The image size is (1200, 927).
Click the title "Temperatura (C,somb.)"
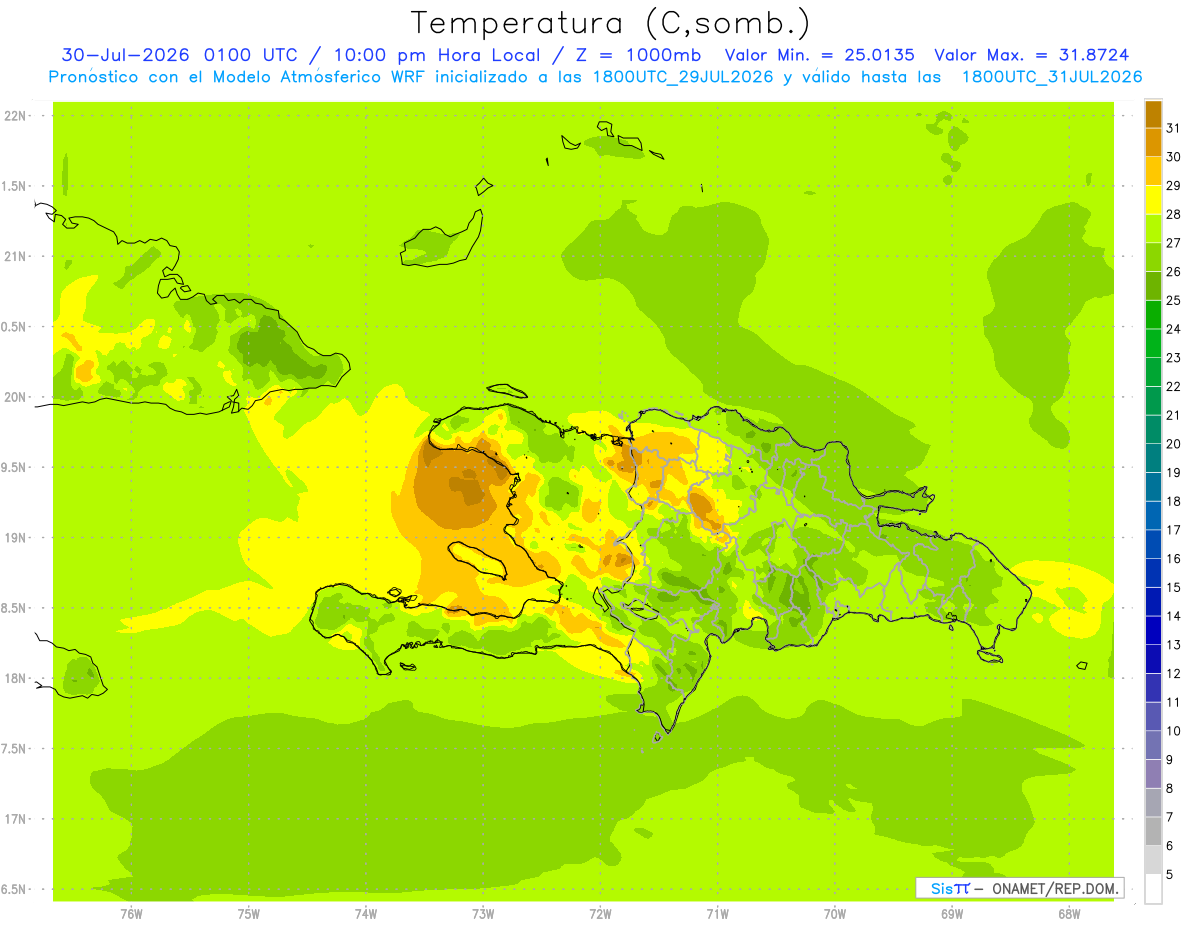click(610, 23)
